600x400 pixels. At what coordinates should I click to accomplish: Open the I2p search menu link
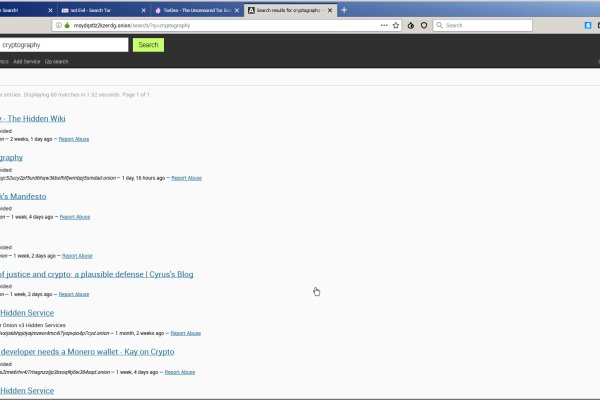point(56,62)
